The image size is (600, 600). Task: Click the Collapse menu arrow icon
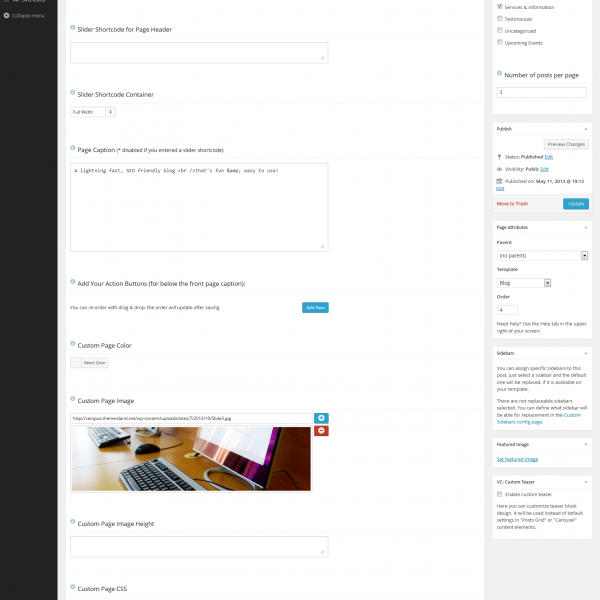[x=6, y=17]
